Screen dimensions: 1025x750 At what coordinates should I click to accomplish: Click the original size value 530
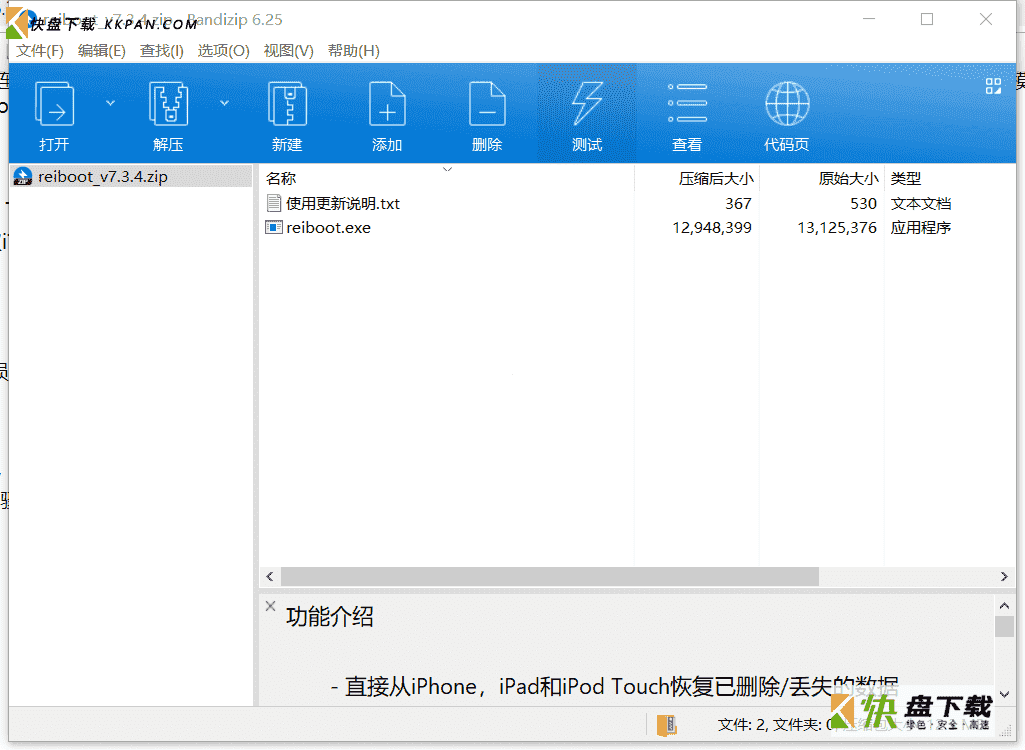coord(864,203)
